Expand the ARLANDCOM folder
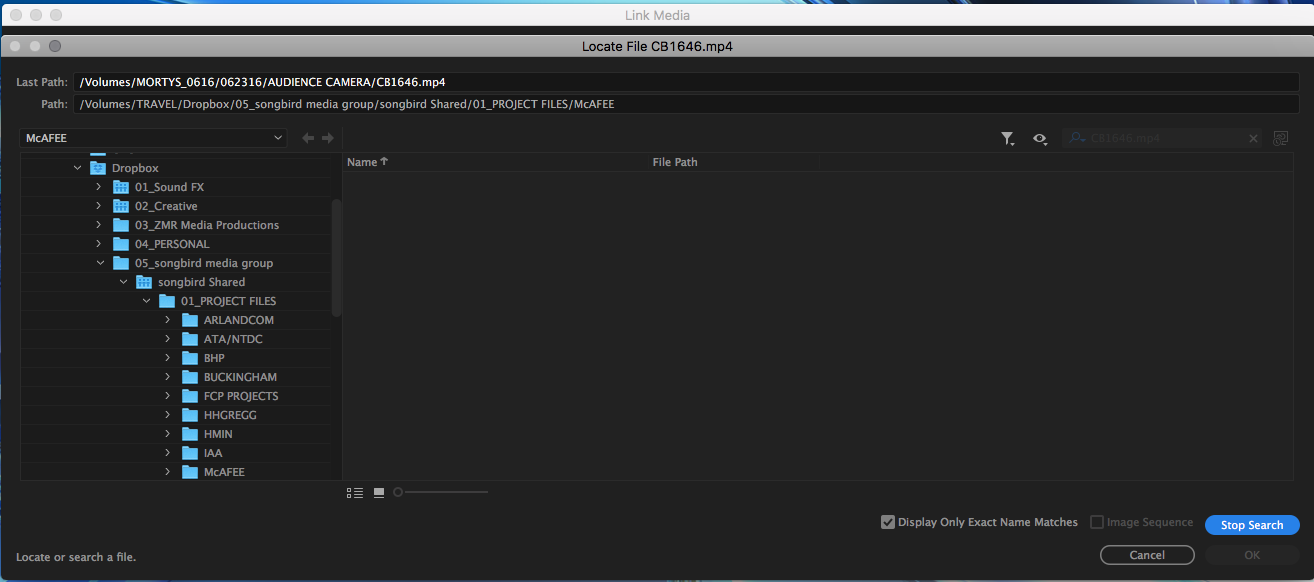Image resolution: width=1314 pixels, height=582 pixels. point(167,320)
